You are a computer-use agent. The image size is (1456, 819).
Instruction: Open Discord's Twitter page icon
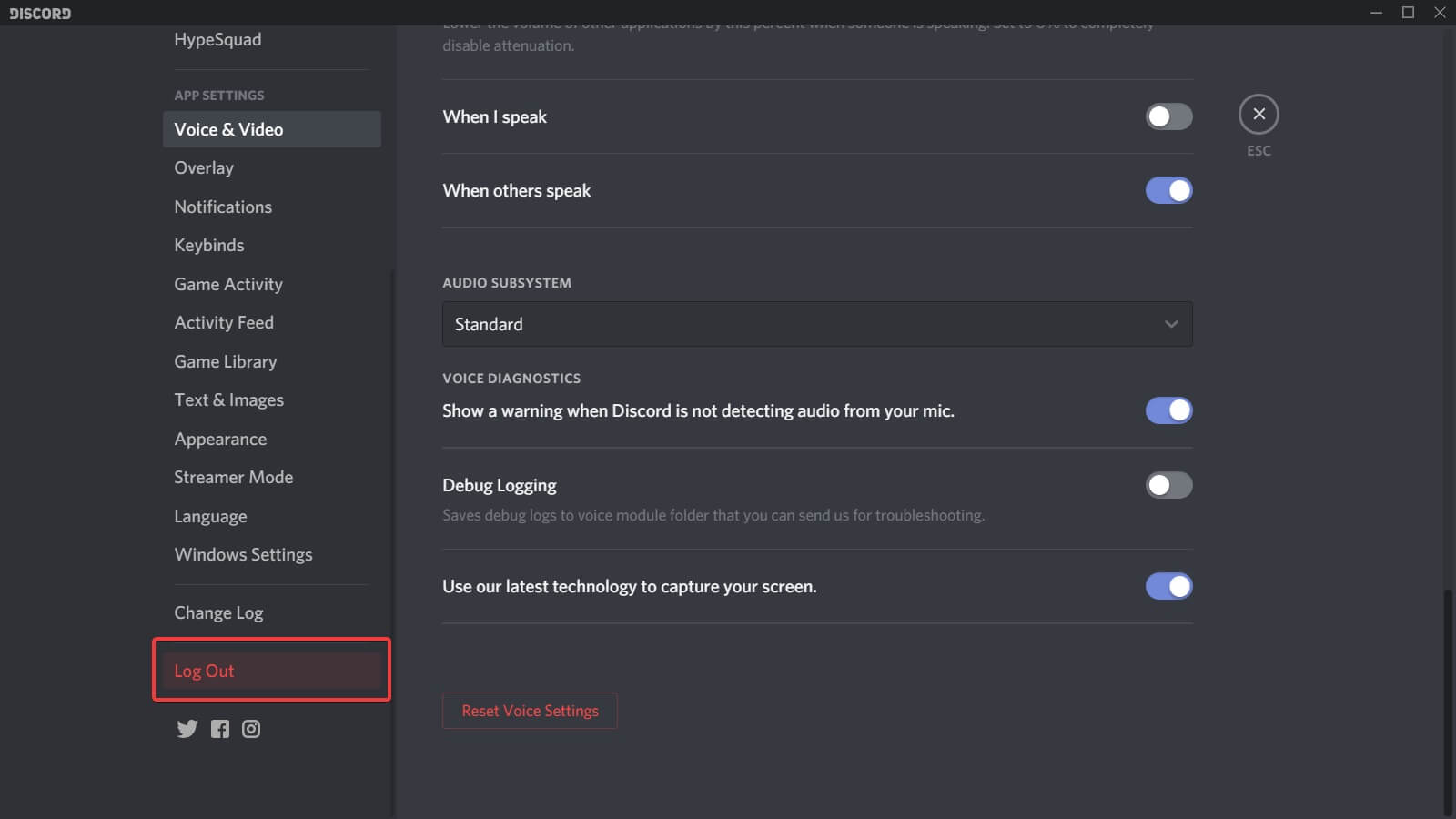187,729
